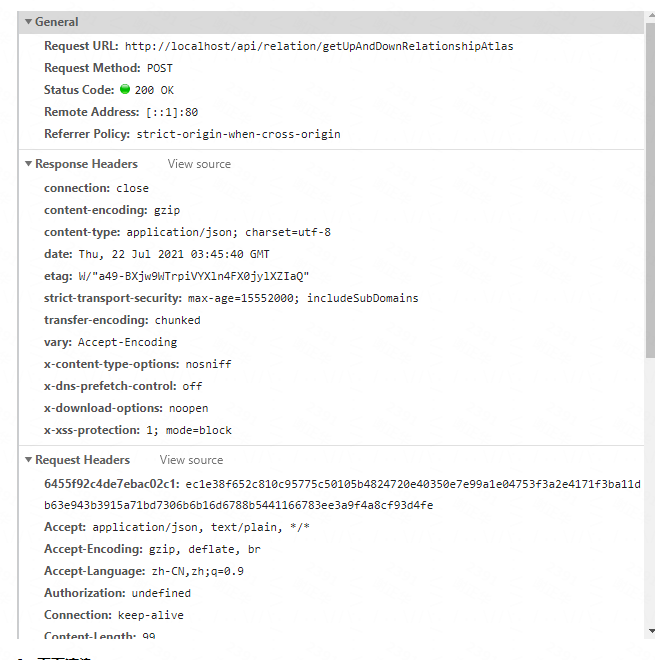Collapse the Request Headers section
The height and width of the screenshot is (660, 655).
[x=28, y=460]
